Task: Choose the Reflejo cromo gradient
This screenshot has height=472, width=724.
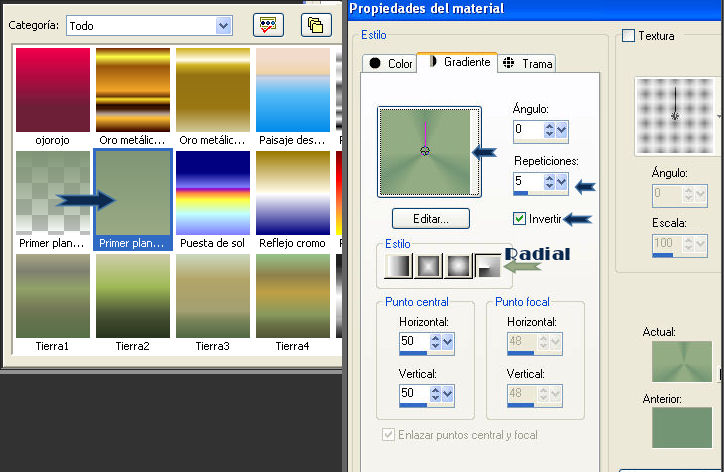Action: 293,193
